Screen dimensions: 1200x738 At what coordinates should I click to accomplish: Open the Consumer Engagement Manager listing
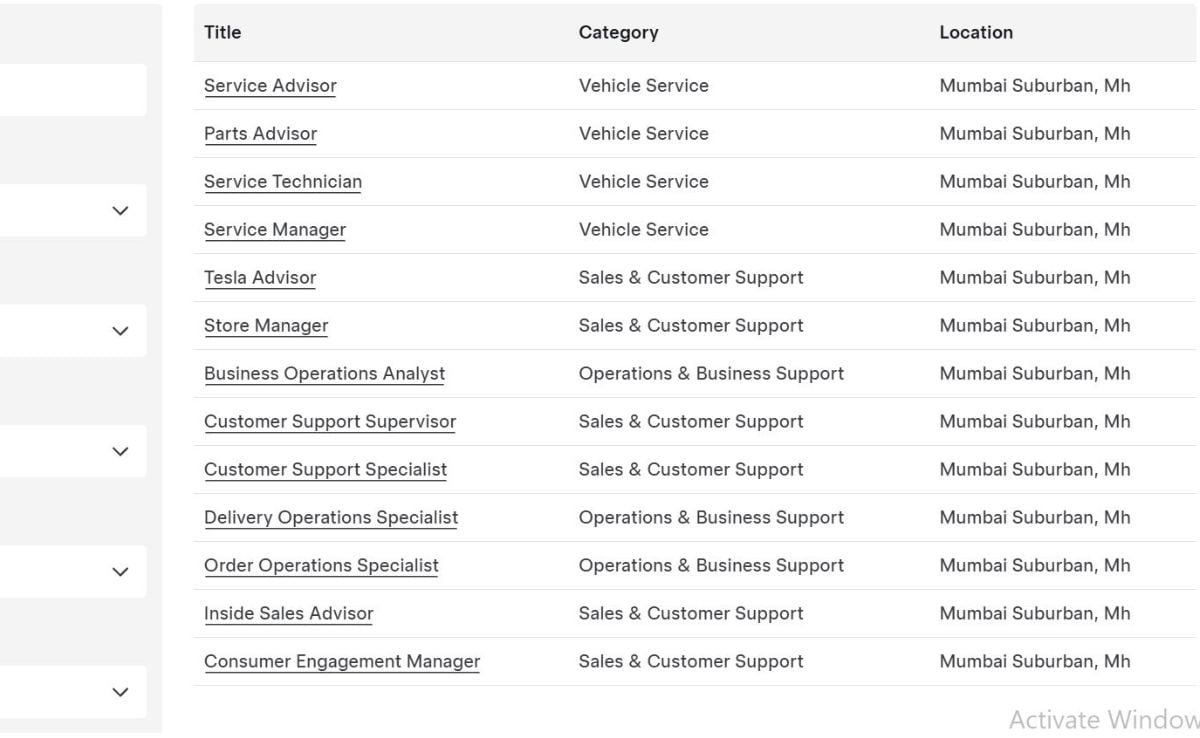pyautogui.click(x=342, y=662)
